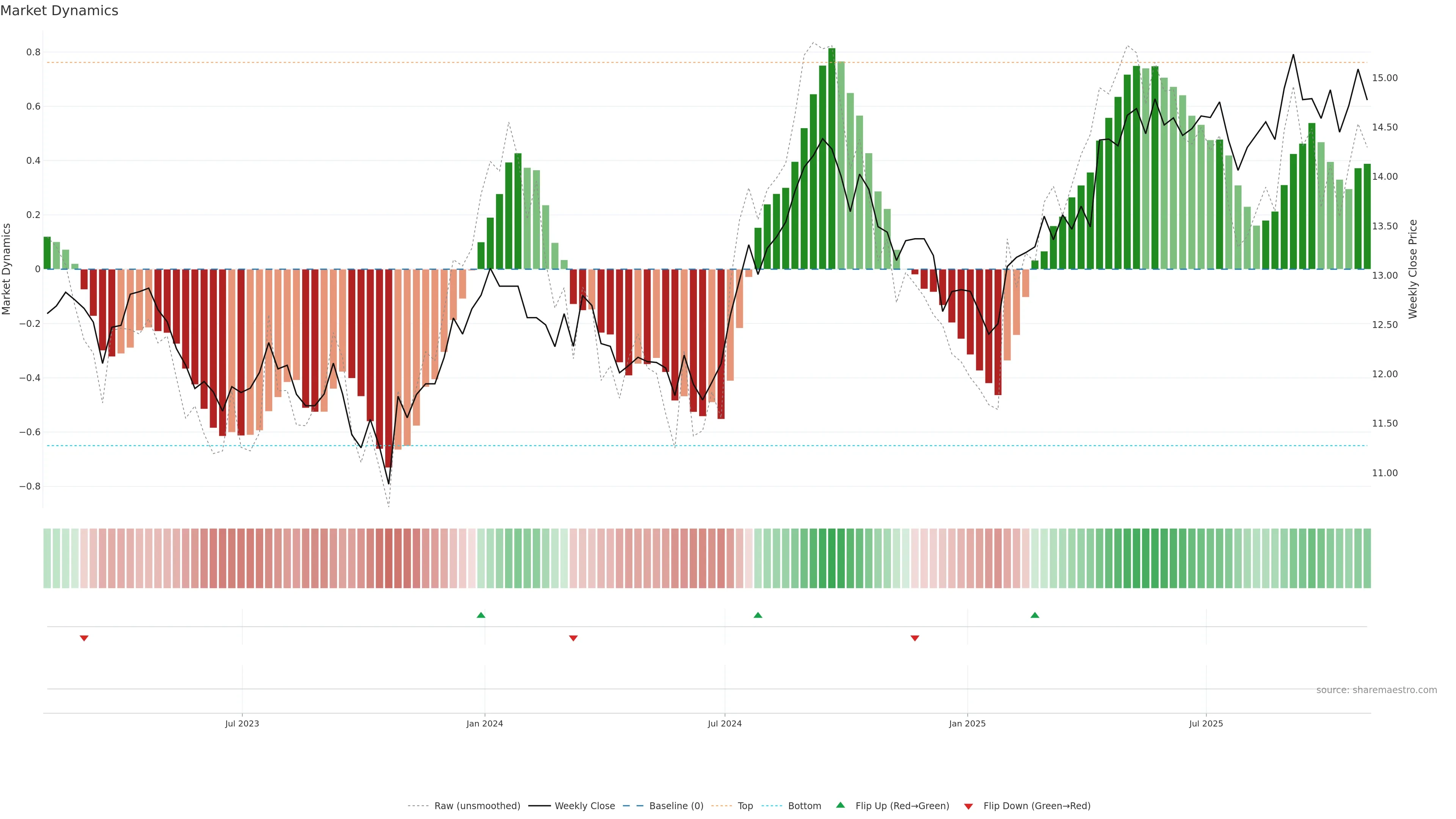Image resolution: width=1456 pixels, height=819 pixels.
Task: Toggle the Baseline (0) legend entry
Action: (676, 805)
